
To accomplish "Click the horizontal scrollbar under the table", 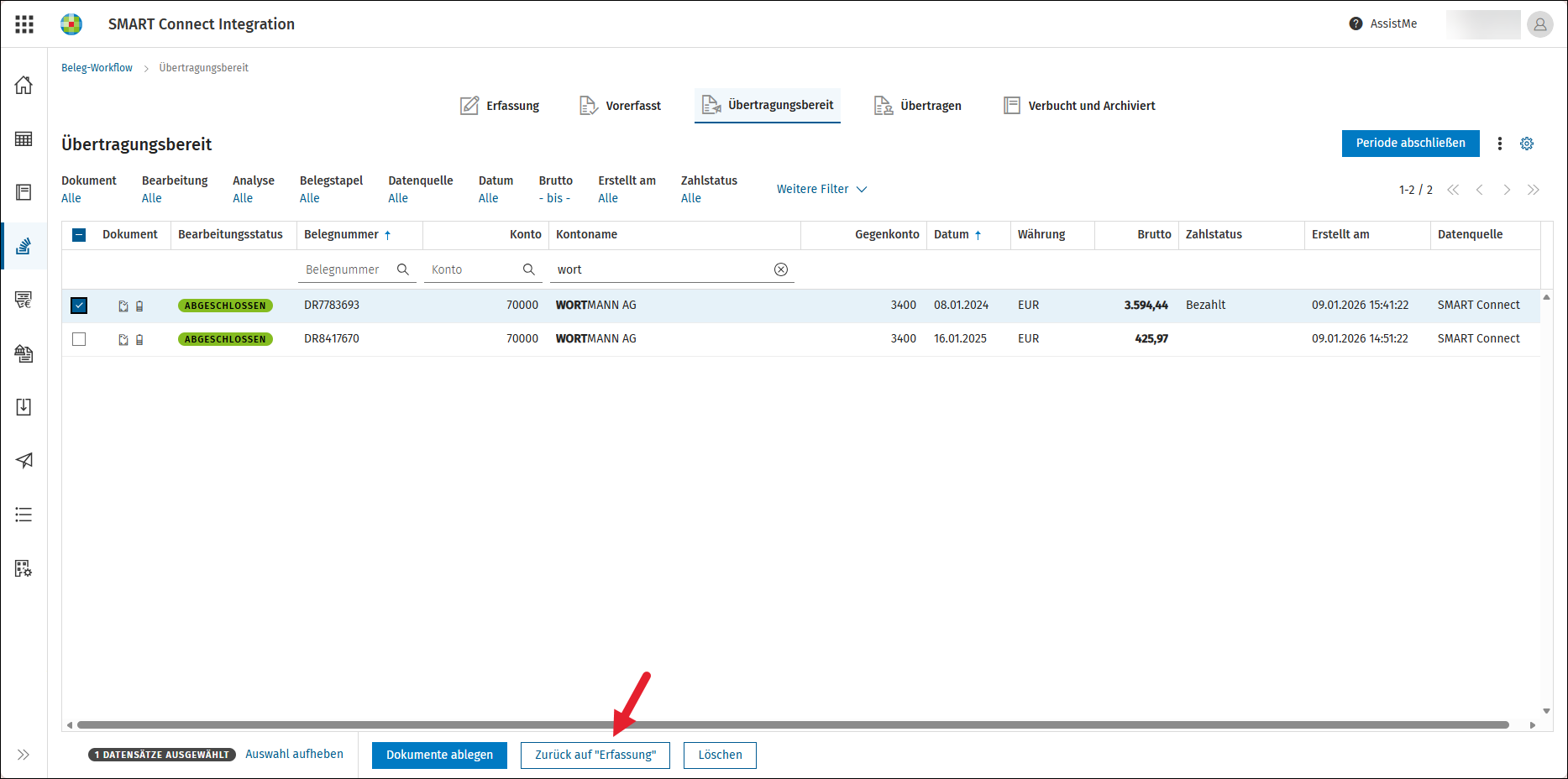I will [x=793, y=725].
